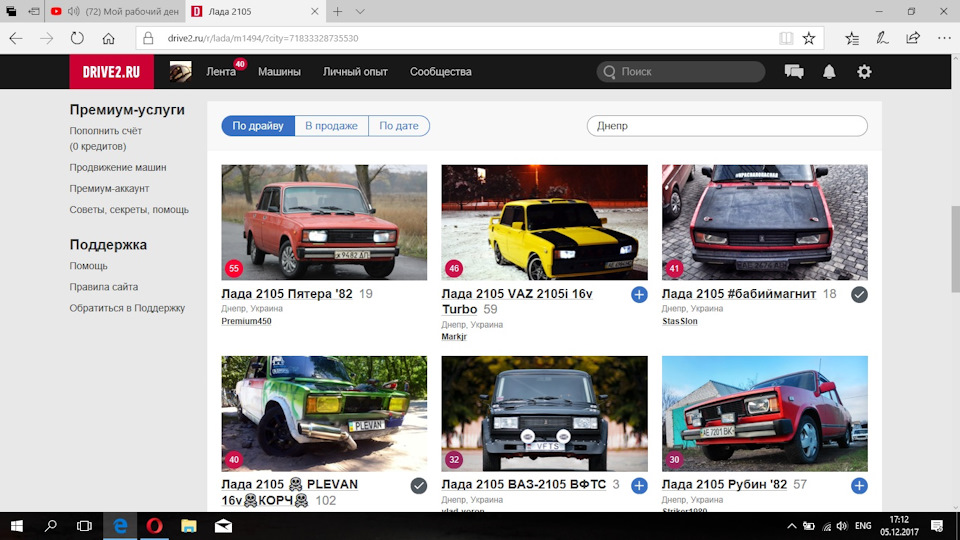Expand tab previews chevron
Screen dimensions: 960x540
(x=360, y=12)
